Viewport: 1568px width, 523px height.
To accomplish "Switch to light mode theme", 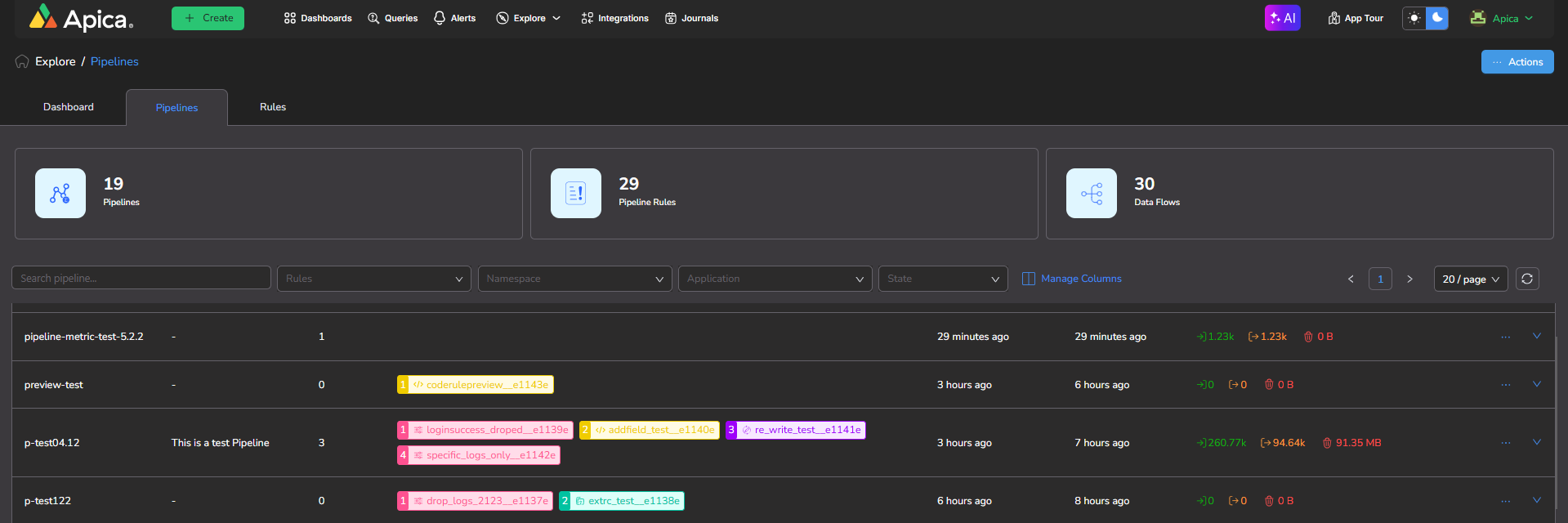I will point(1414,18).
